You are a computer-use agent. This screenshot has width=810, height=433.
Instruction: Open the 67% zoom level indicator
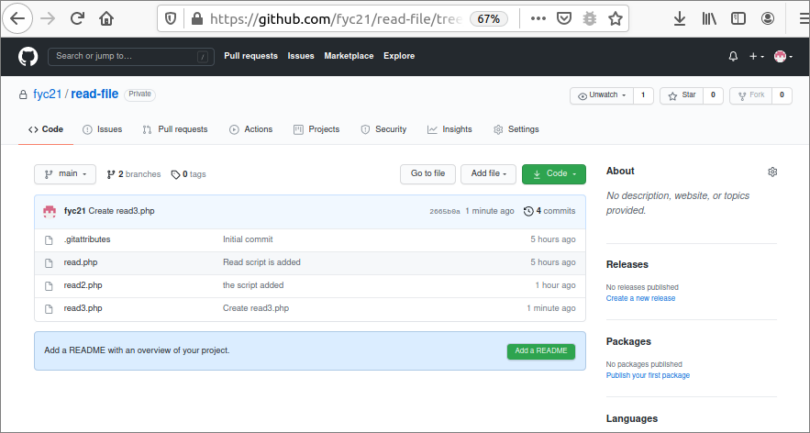click(x=488, y=19)
